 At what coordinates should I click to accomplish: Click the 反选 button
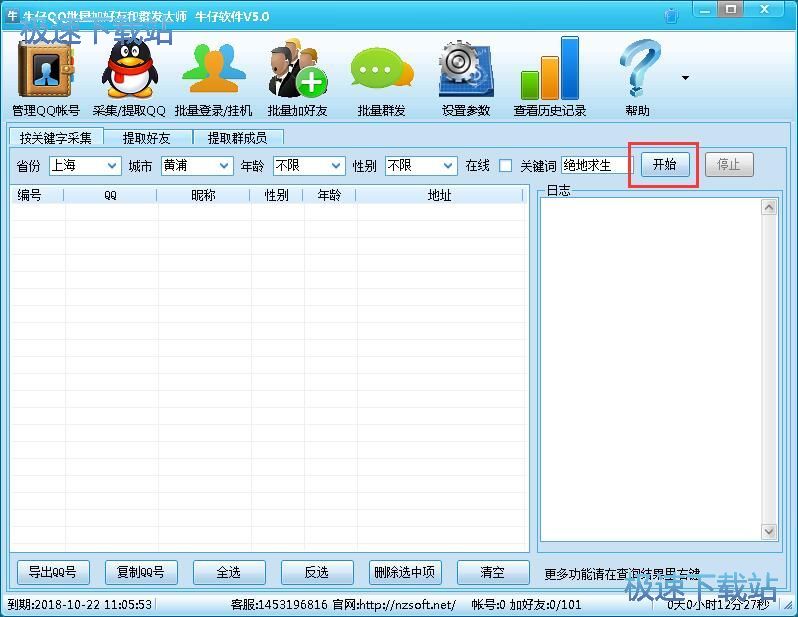tap(317, 572)
